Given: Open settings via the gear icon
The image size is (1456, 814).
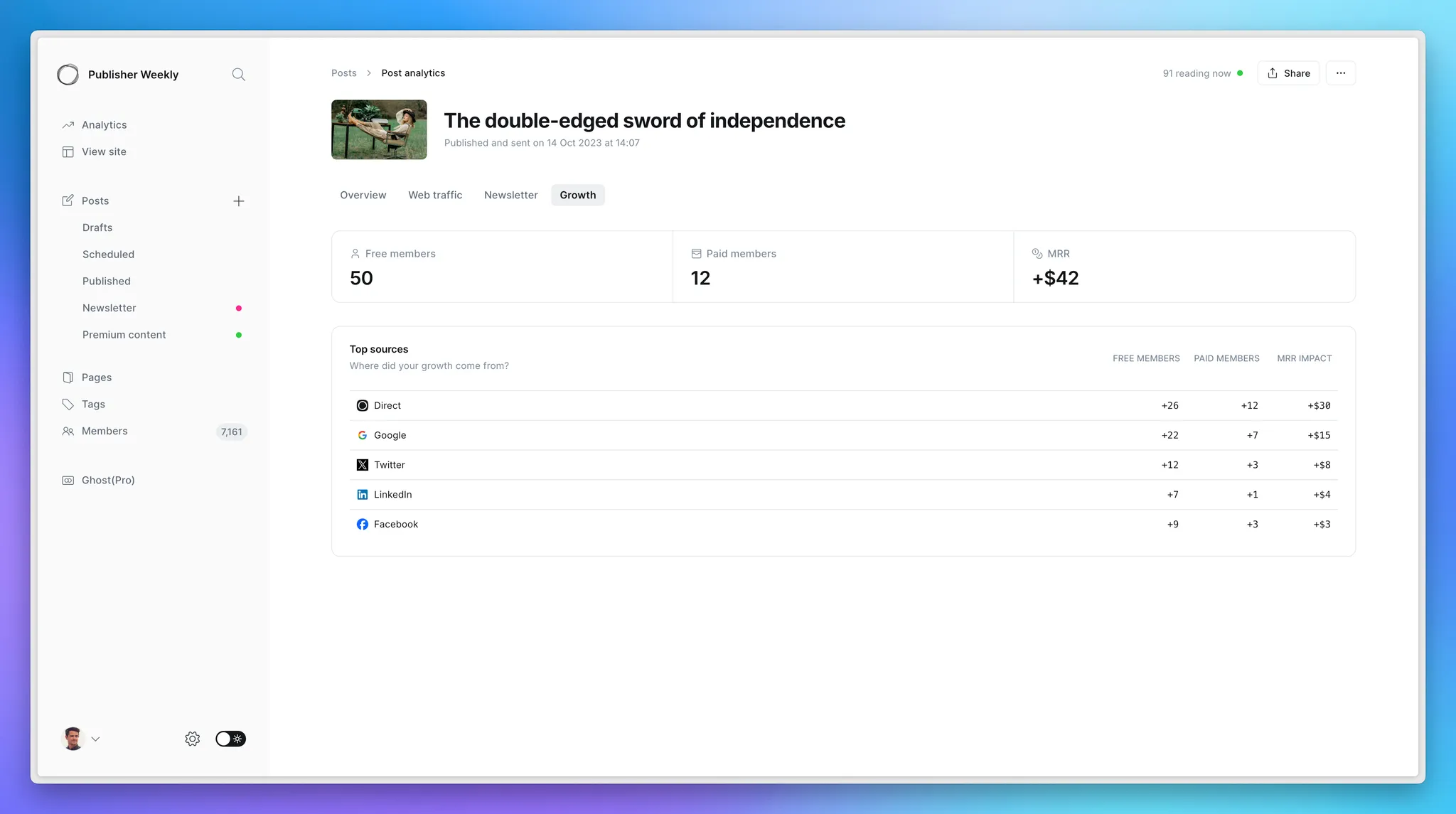Looking at the screenshot, I should point(192,739).
